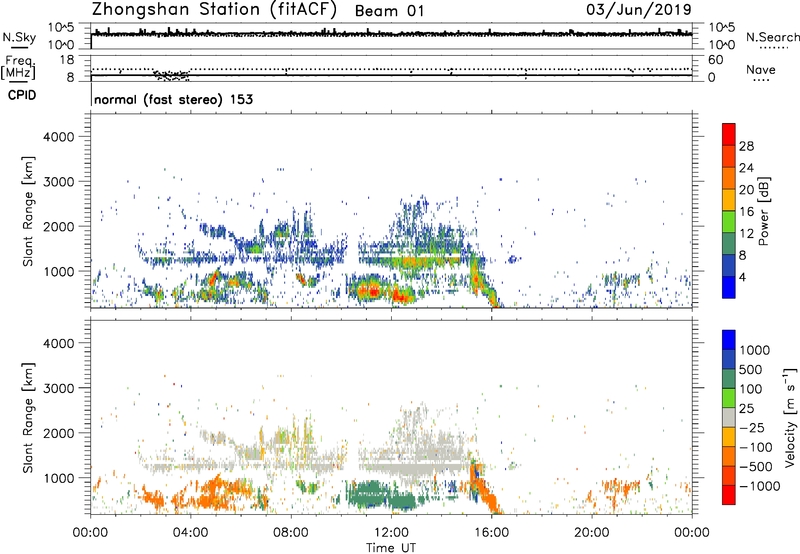The width and height of the screenshot is (800, 554).
Task: Select the "Time UT" axis title
Action: 391,548
